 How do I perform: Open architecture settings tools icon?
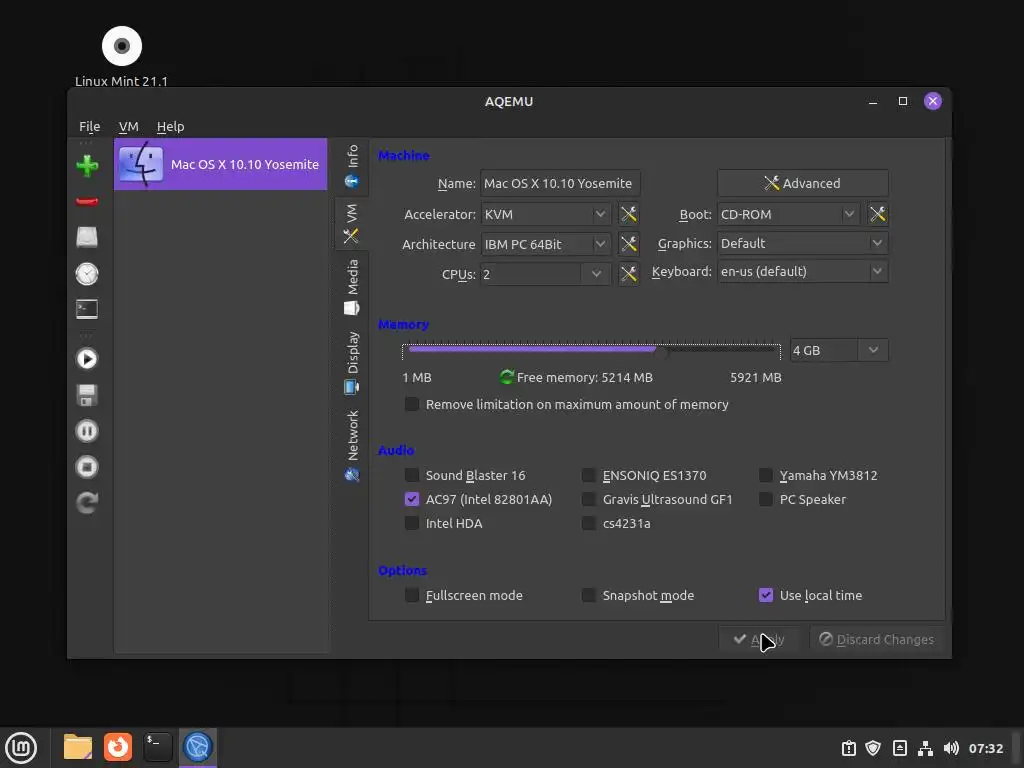pyautogui.click(x=628, y=244)
